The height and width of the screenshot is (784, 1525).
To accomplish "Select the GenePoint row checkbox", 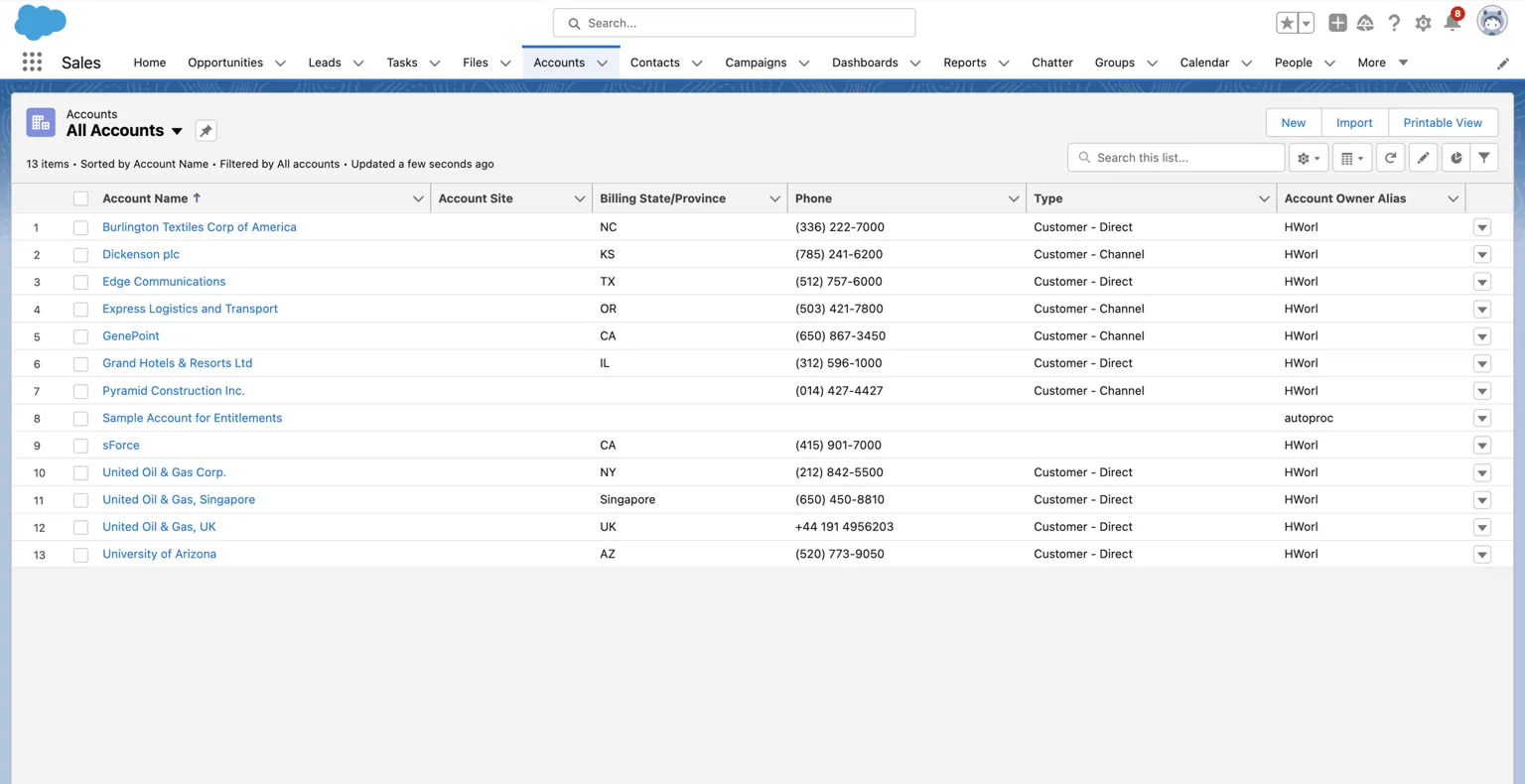I will pos(80,336).
